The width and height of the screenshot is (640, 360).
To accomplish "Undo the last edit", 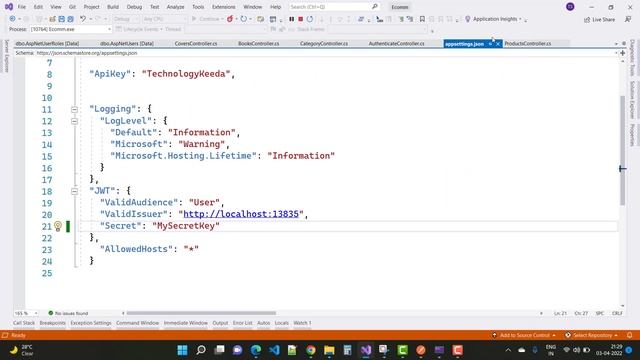I will [83, 19].
